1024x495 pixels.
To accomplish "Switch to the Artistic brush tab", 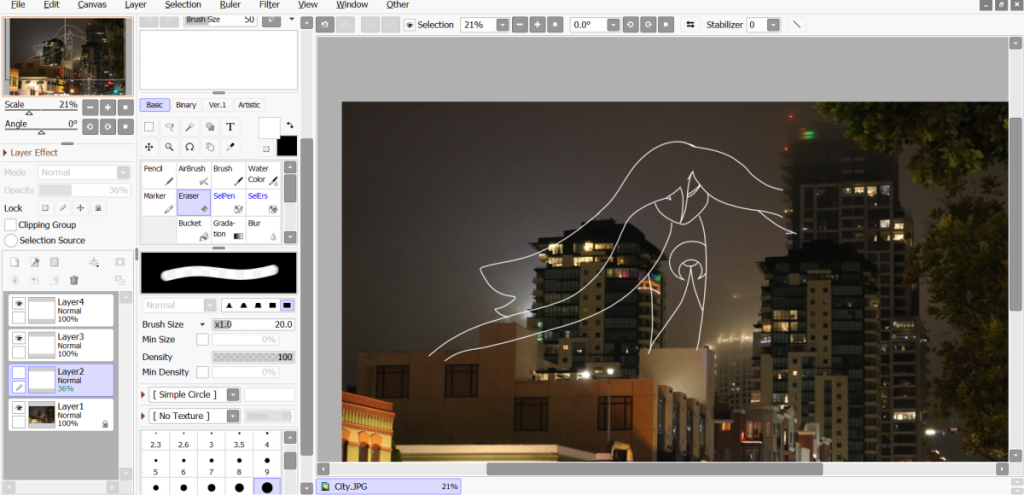I will pos(249,105).
